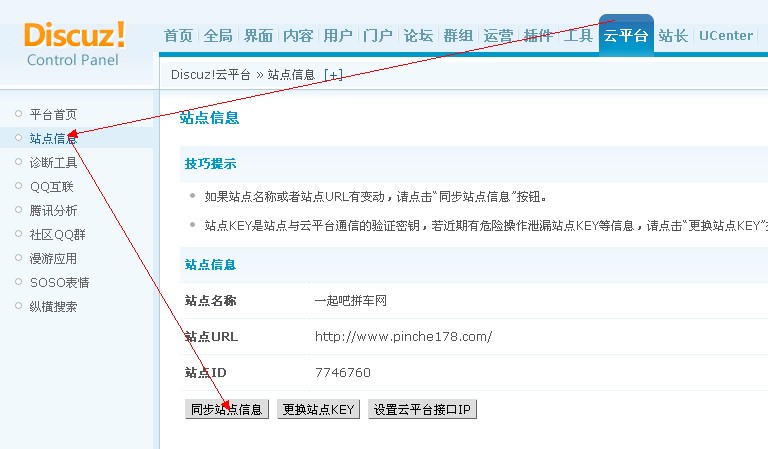Click the 设置云平台接口IP button
This screenshot has width=768, height=449.
(422, 409)
